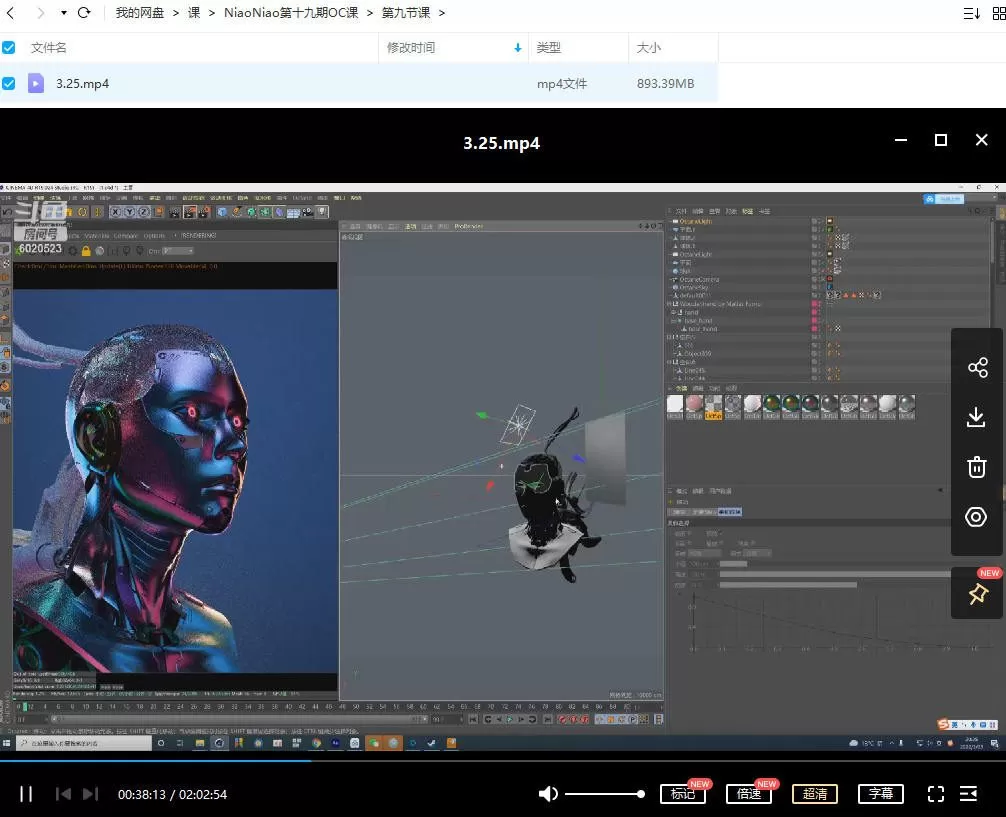Skip to the next video
This screenshot has height=817, width=1006.
tap(90, 794)
